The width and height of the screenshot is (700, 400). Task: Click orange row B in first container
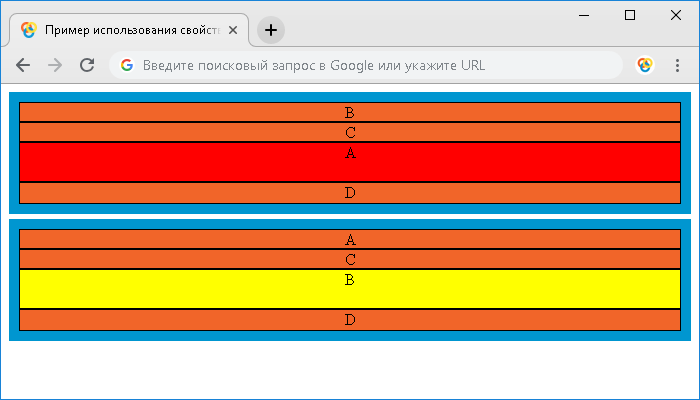[350, 112]
